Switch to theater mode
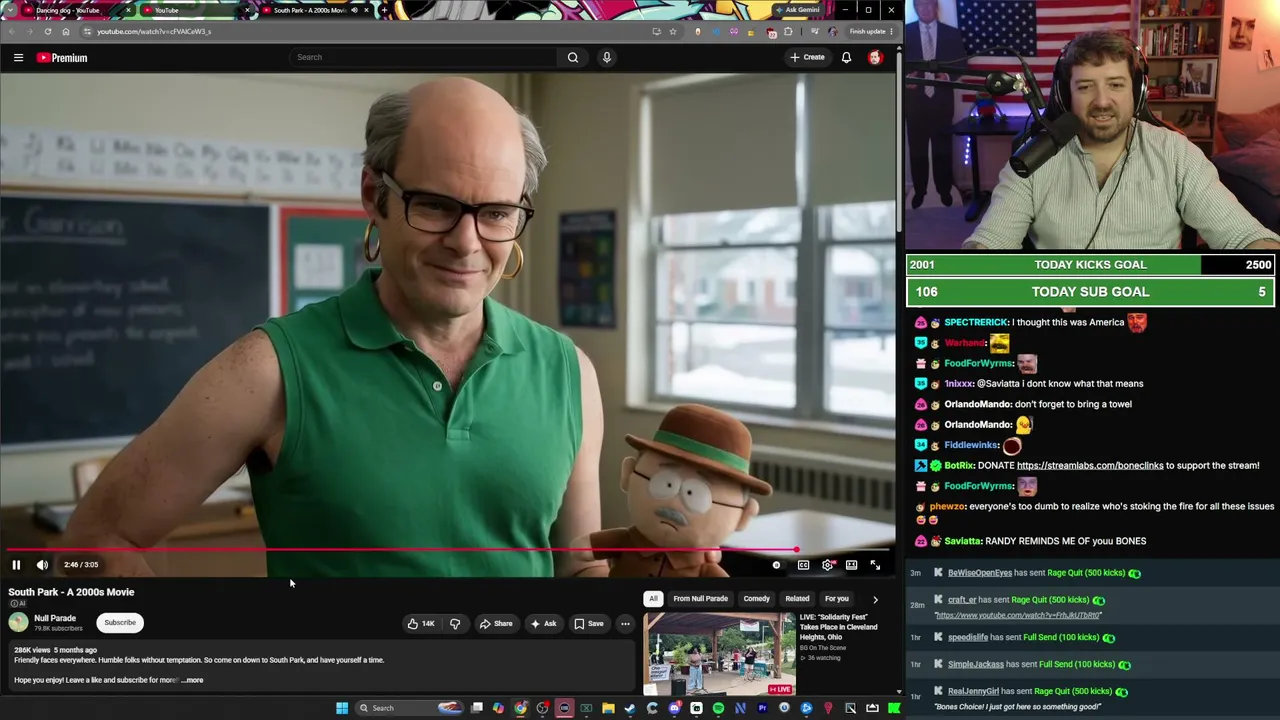This screenshot has height=720, width=1280. pos(851,565)
